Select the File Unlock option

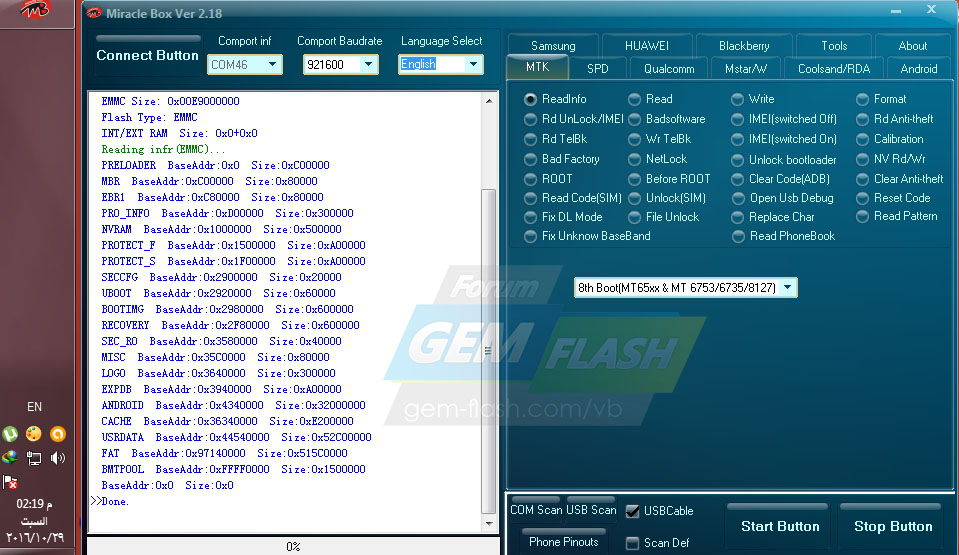[x=664, y=217]
